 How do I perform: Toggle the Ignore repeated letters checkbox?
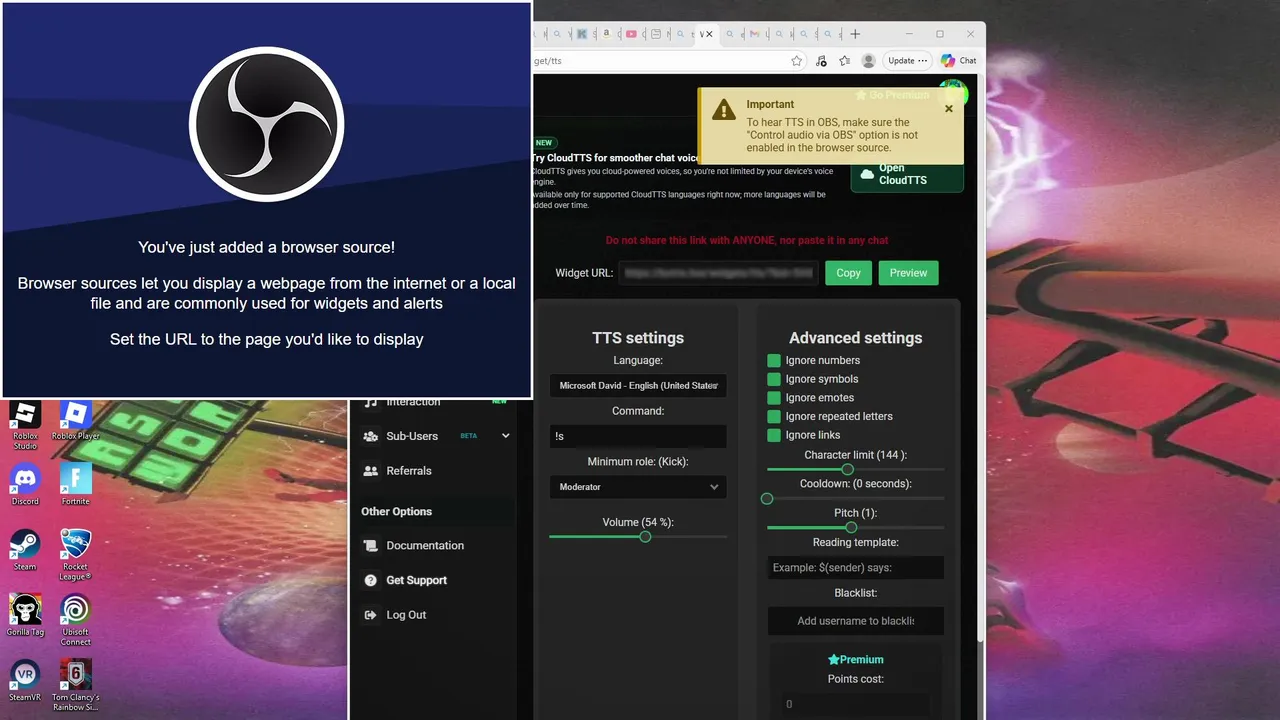(774, 416)
